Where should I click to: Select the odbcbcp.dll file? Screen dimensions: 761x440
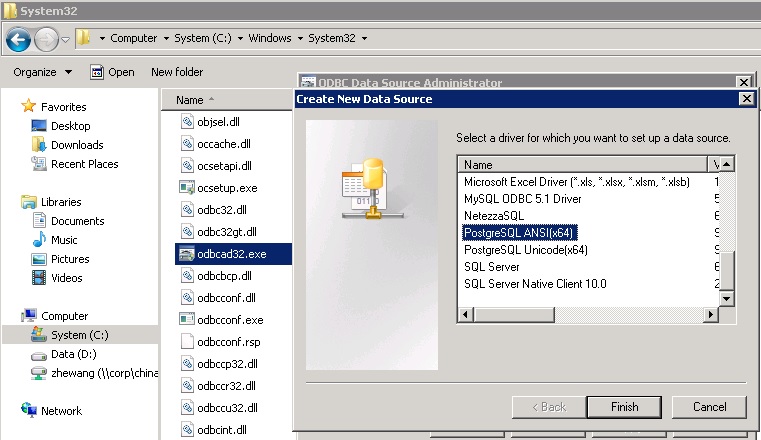tap(224, 276)
